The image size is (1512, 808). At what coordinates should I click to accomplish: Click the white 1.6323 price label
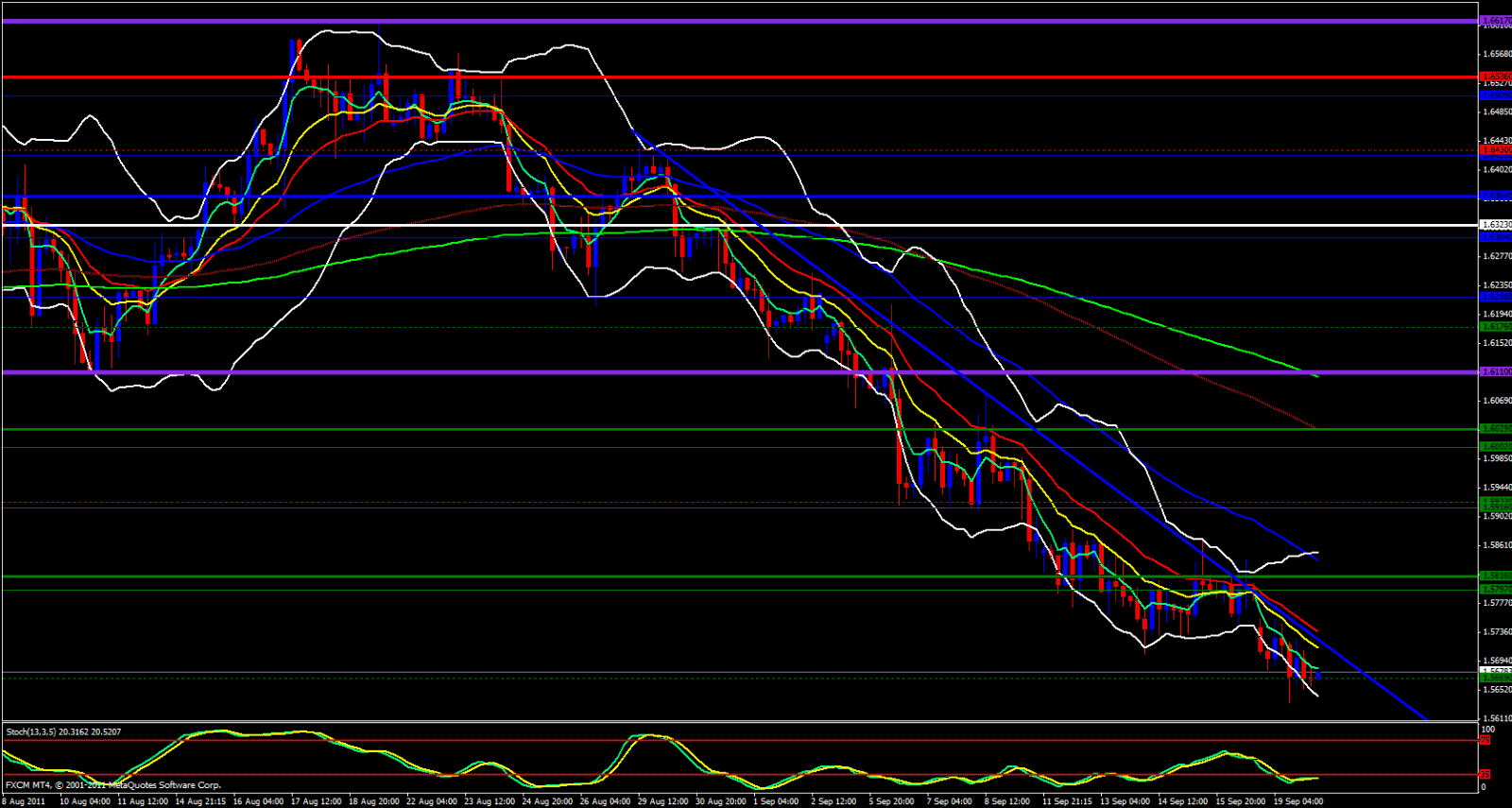coord(1495,225)
